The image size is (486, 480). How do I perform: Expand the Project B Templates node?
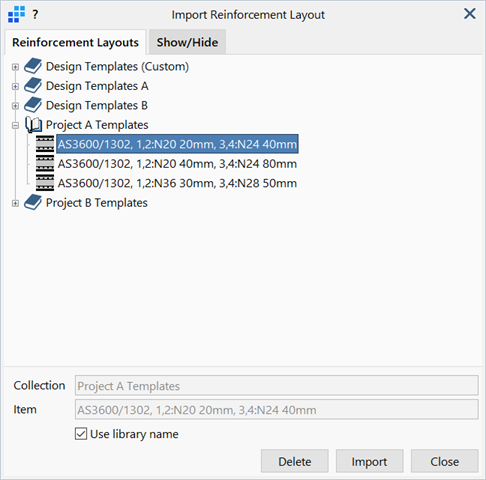click(x=15, y=203)
